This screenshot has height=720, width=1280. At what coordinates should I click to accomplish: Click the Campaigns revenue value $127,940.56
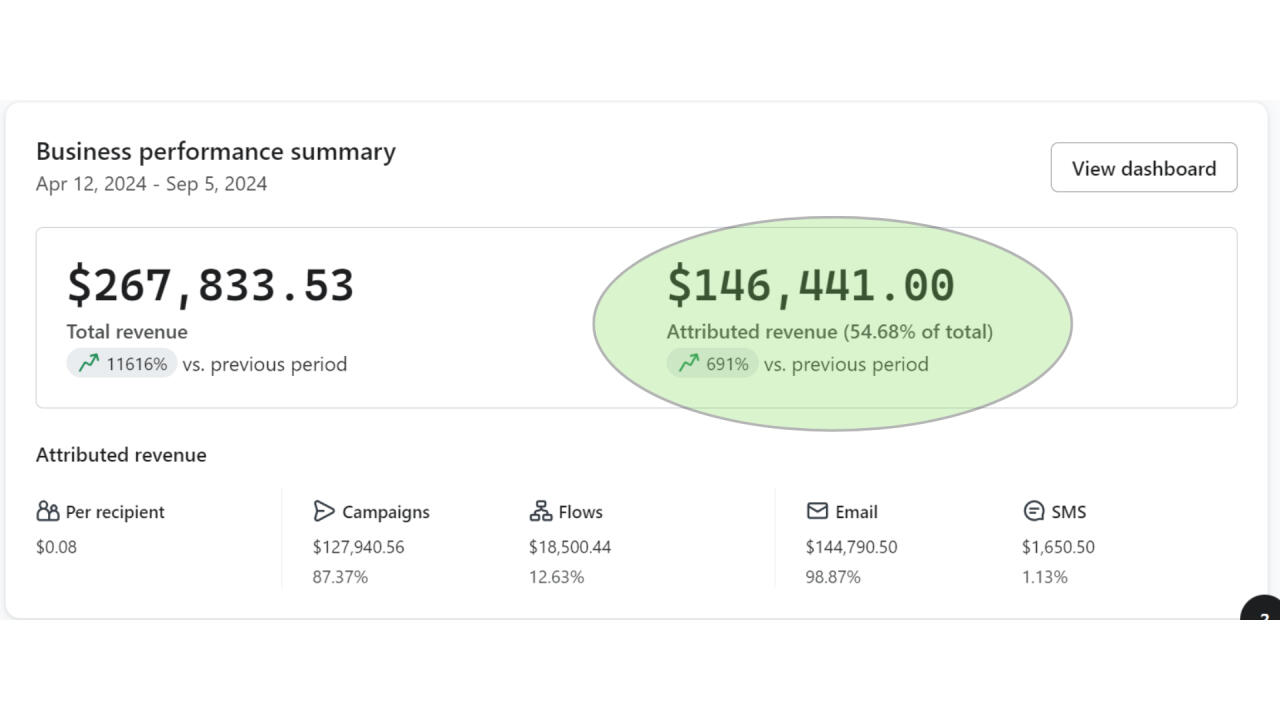[358, 547]
